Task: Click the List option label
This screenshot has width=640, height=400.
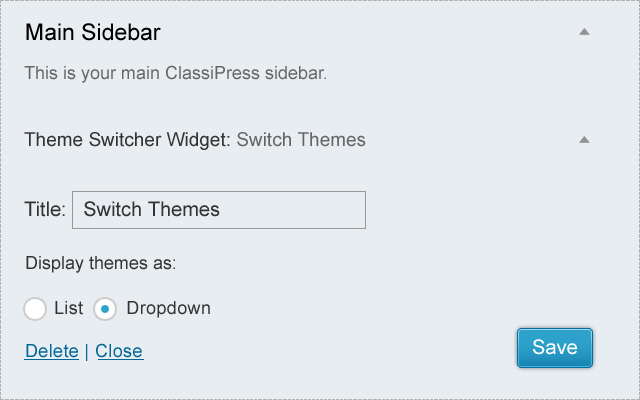Action: click(69, 308)
